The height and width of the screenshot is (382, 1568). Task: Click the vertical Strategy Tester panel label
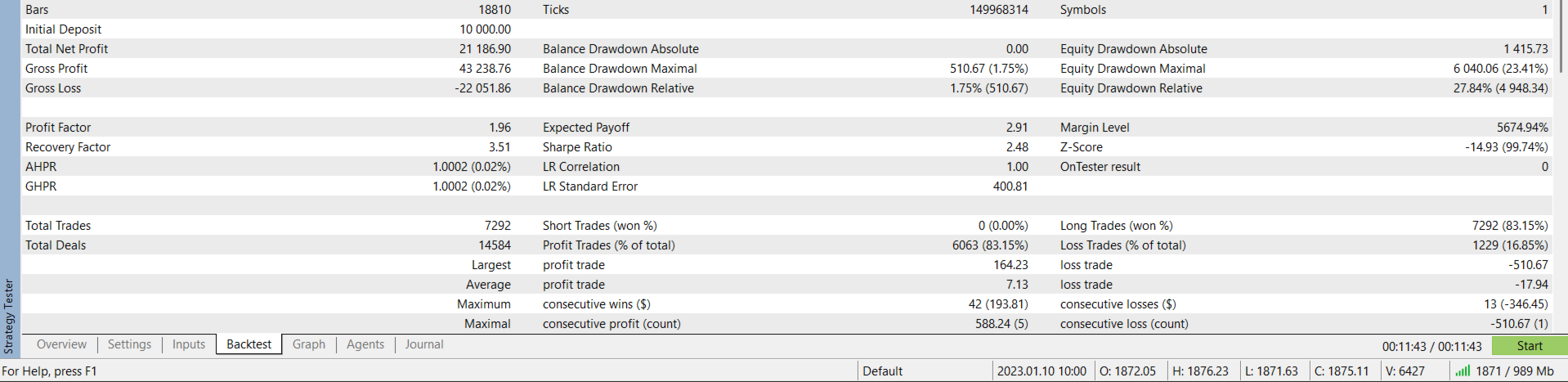pos(9,316)
